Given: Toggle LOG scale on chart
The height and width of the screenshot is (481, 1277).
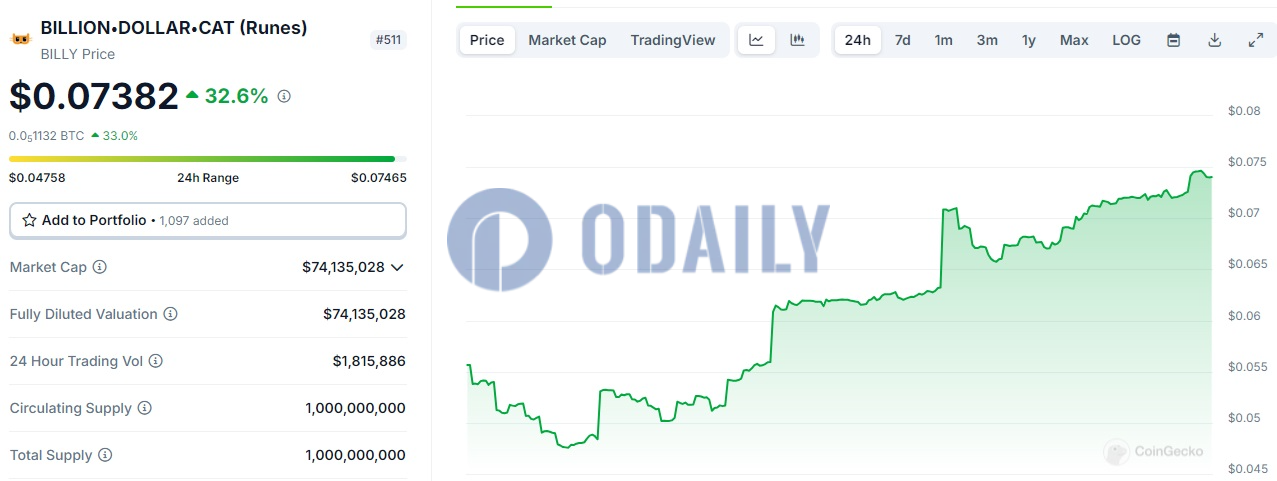Looking at the screenshot, I should [x=1126, y=40].
